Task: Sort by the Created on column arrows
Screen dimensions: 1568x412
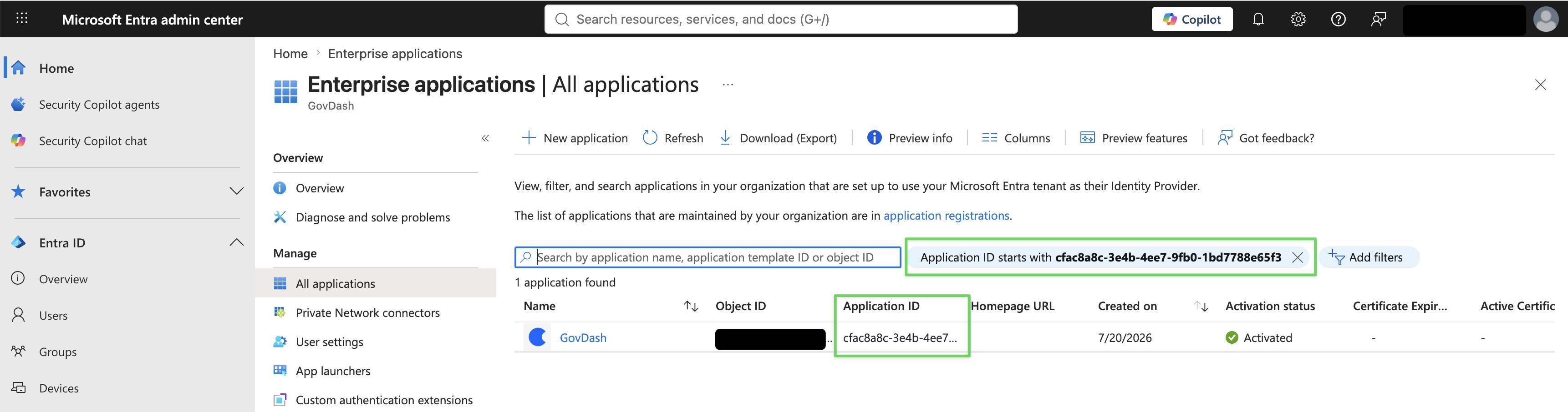Action: tap(1201, 306)
